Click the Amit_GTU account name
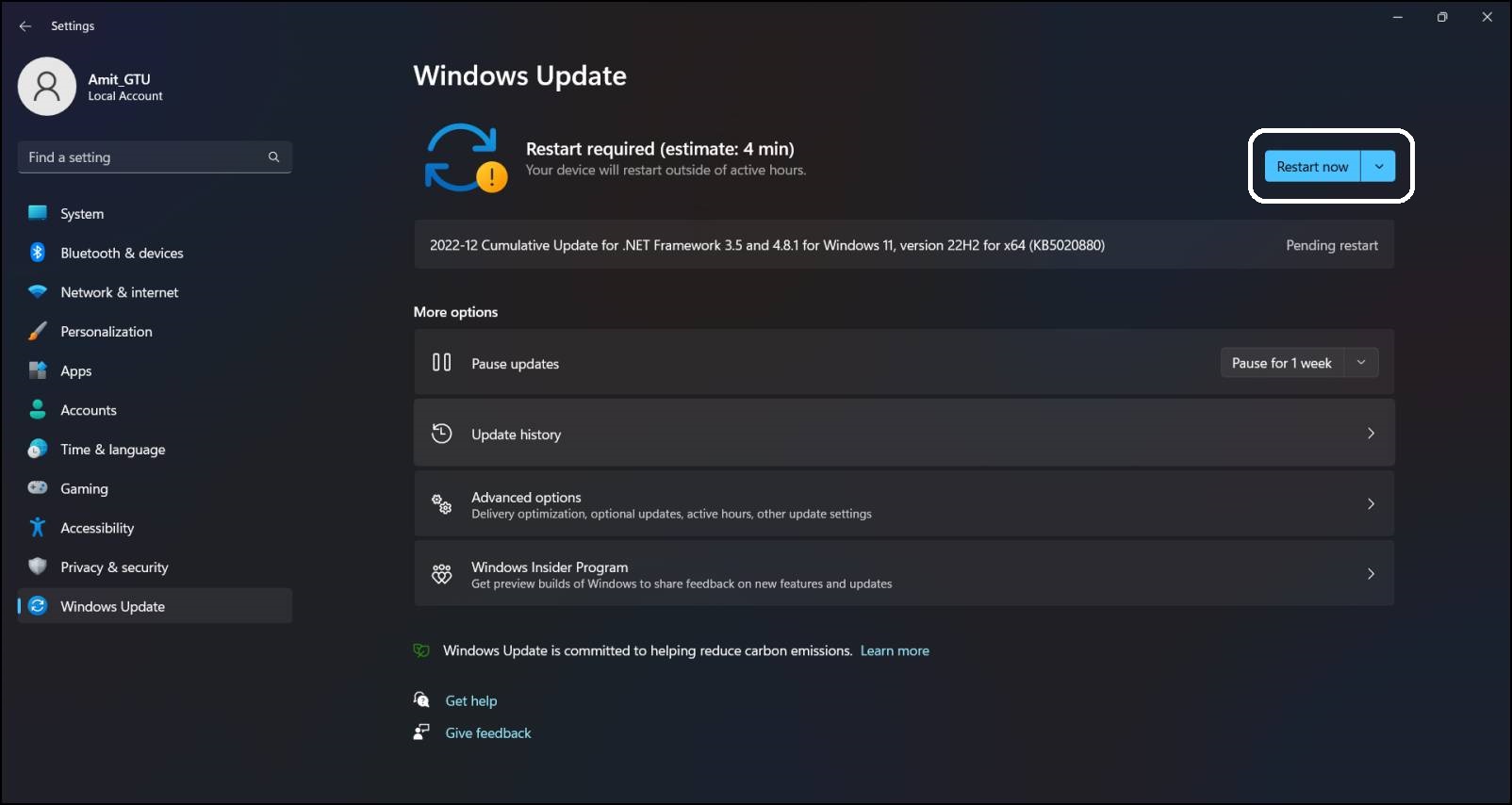The height and width of the screenshot is (805, 1512). click(x=119, y=79)
